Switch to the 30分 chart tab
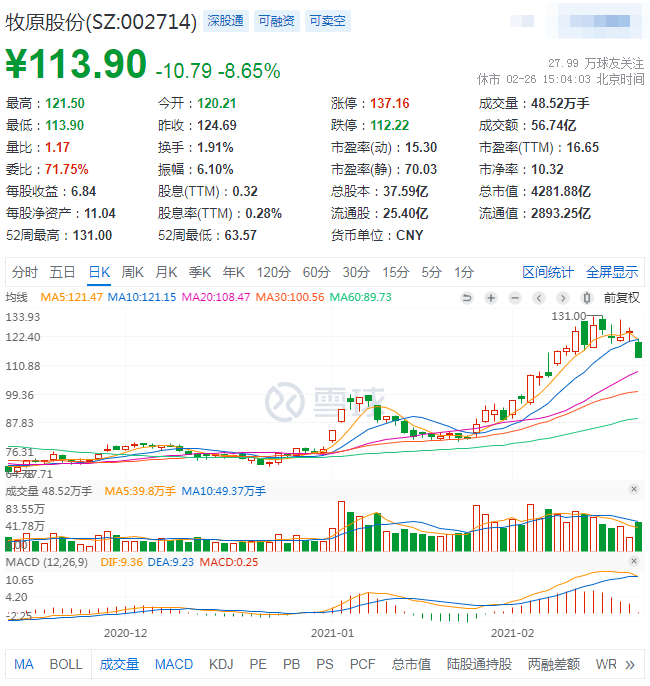Screen dimensions: 650x686 (x=356, y=272)
